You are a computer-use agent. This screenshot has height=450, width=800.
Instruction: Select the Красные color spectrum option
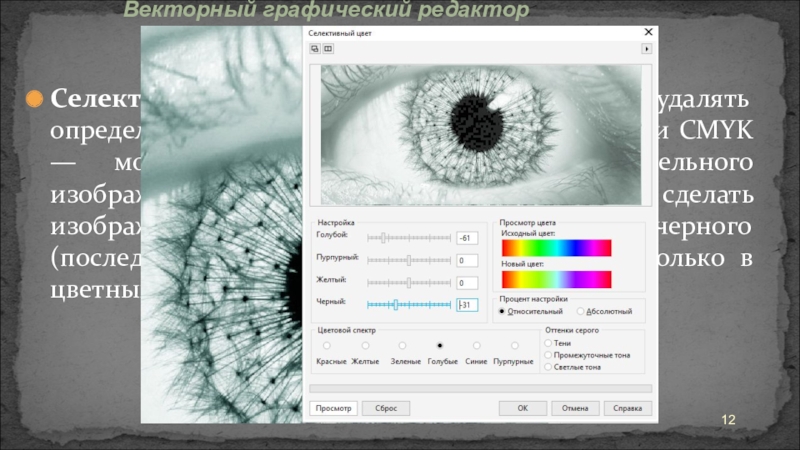pos(327,345)
